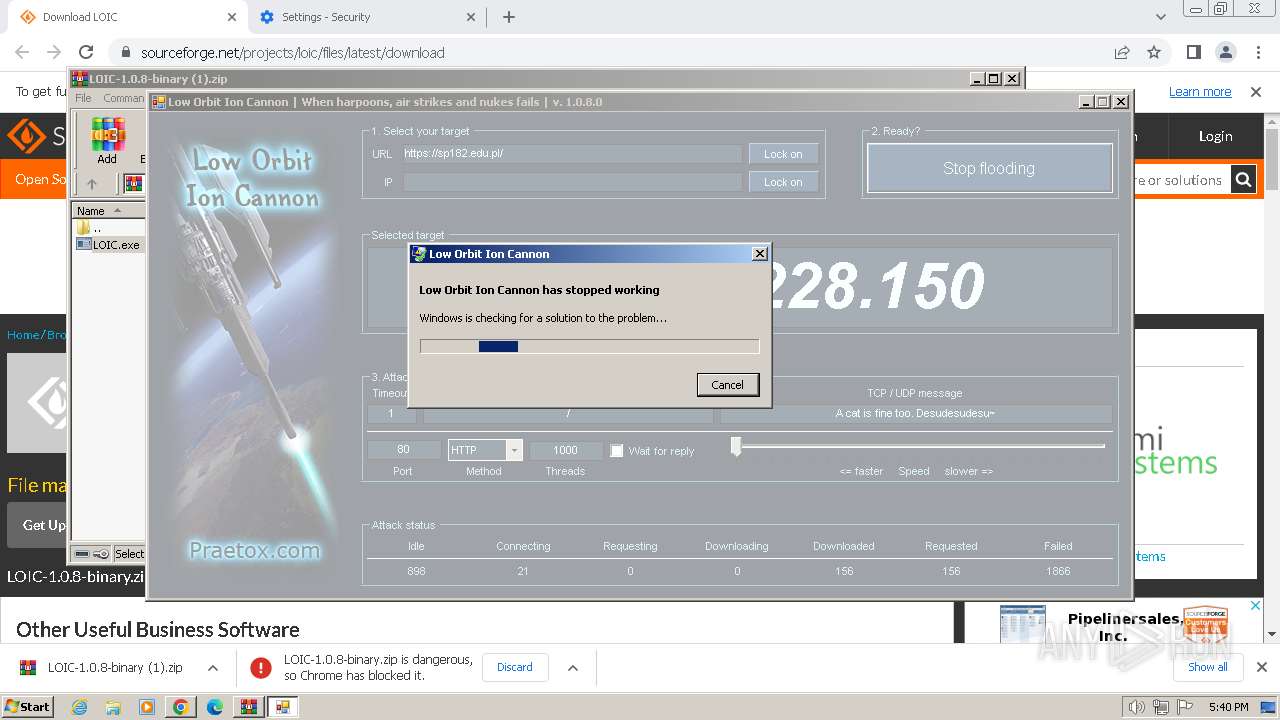Close the Settings - Security tab
The width and height of the screenshot is (1280, 720).
471,17
